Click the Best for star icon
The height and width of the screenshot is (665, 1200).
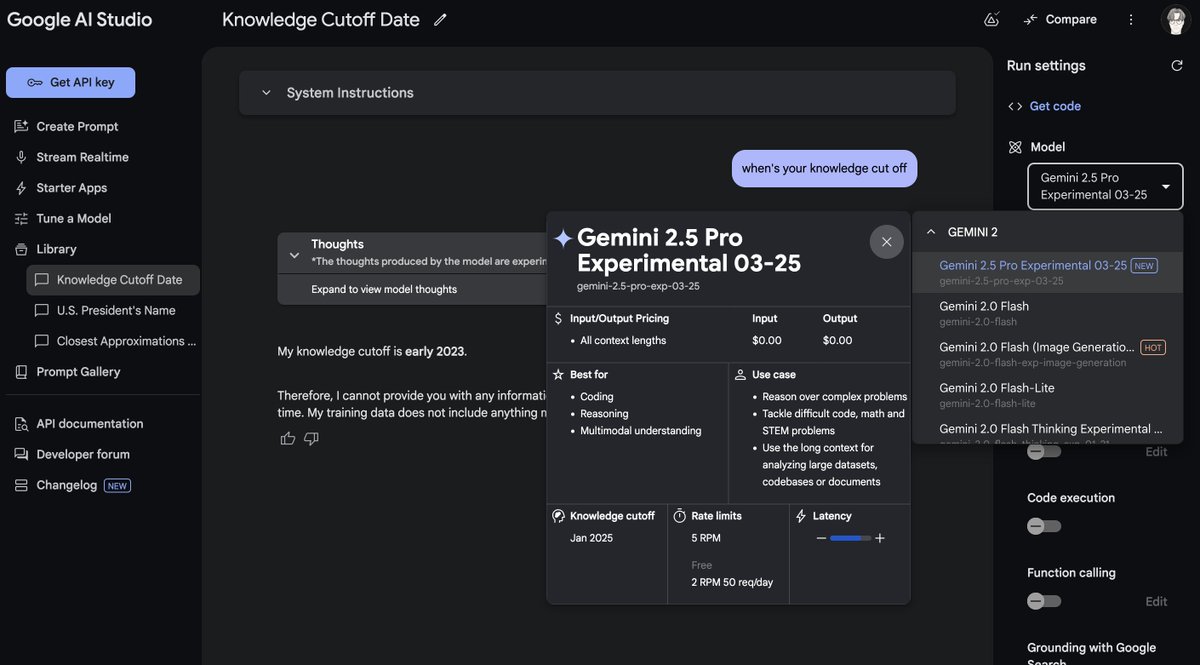point(558,375)
